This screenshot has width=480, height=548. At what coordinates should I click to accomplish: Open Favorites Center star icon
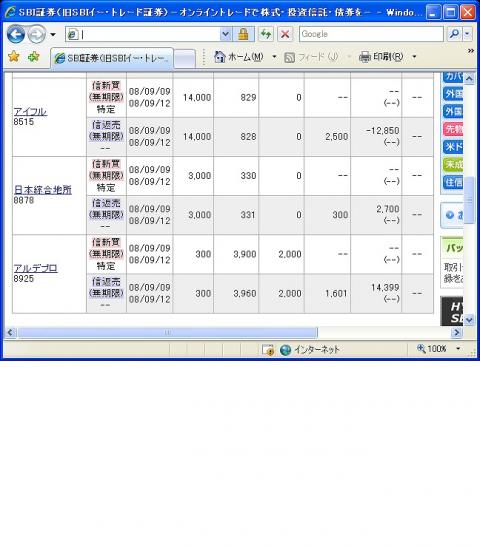pyautogui.click(x=14, y=56)
